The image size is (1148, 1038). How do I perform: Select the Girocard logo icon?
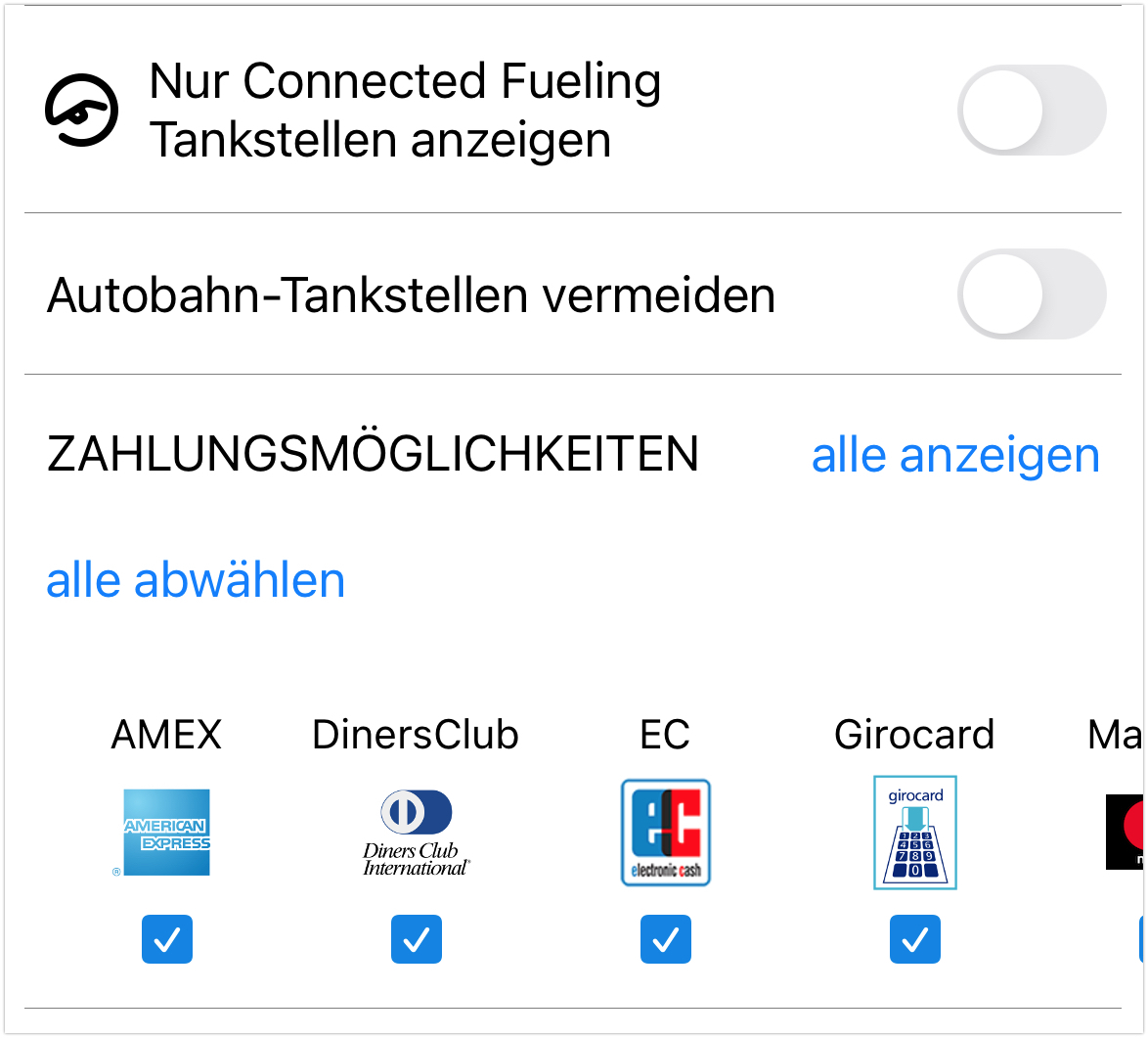point(914,833)
